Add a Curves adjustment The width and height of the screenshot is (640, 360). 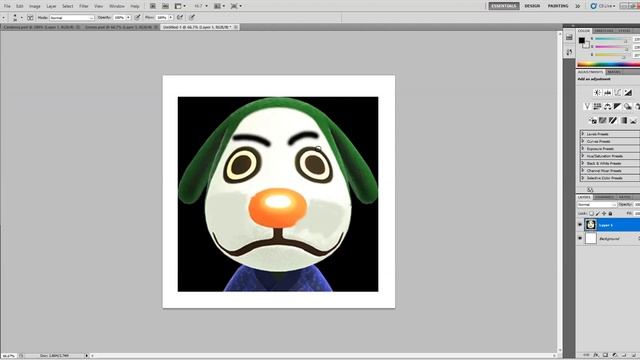click(x=618, y=93)
